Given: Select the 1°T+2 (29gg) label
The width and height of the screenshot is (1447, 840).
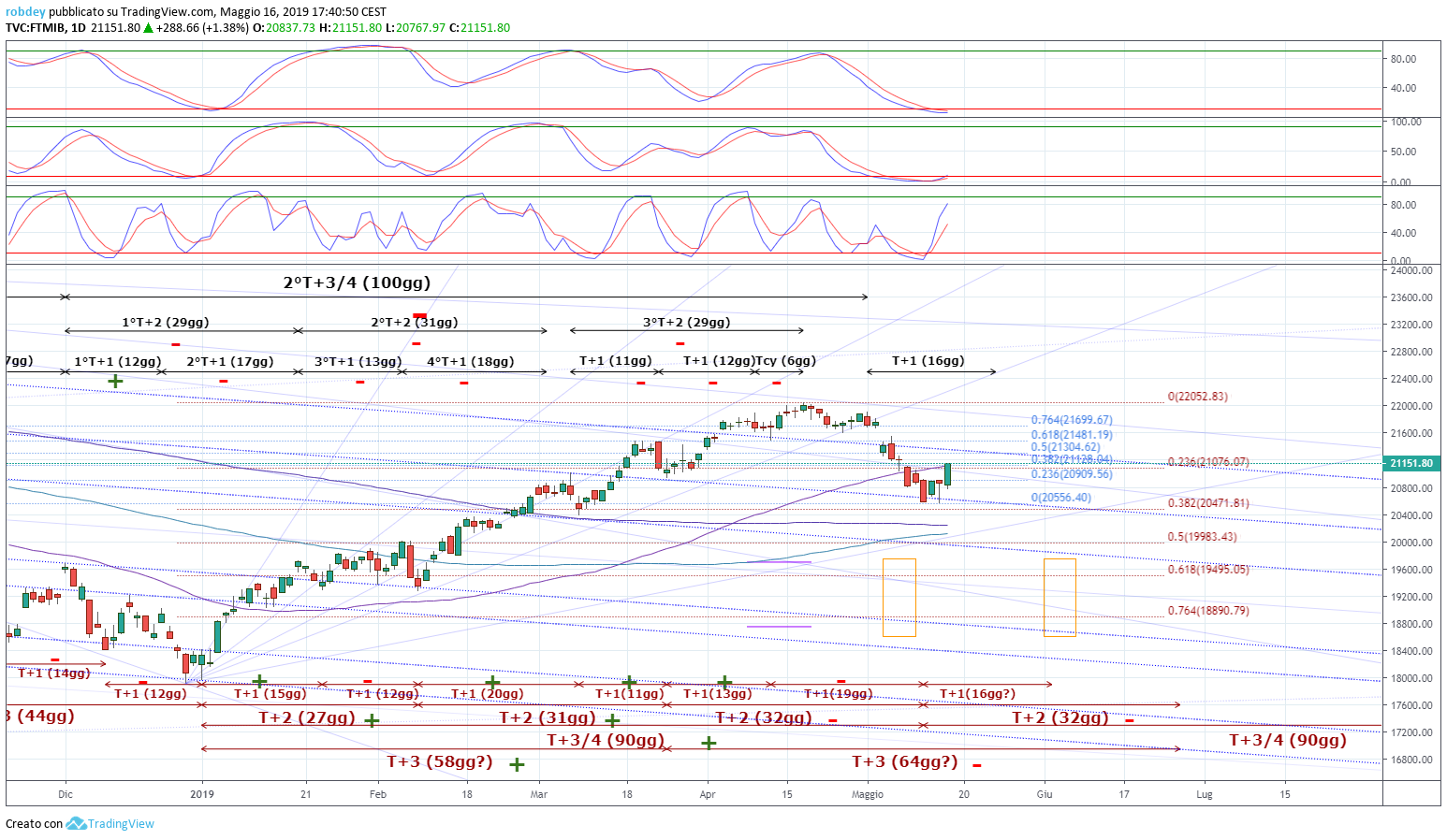Looking at the screenshot, I should [166, 322].
